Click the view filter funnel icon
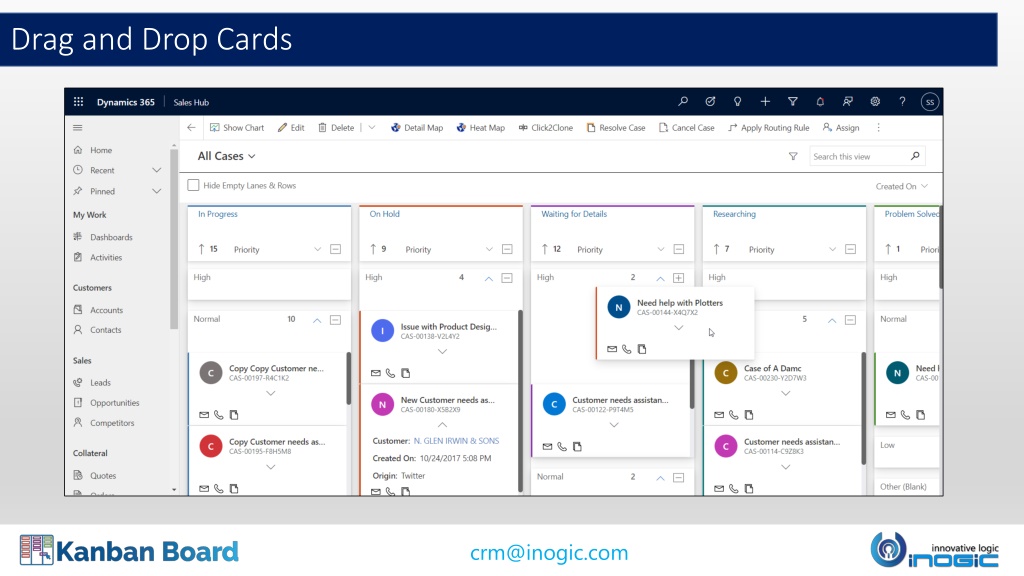 click(793, 157)
